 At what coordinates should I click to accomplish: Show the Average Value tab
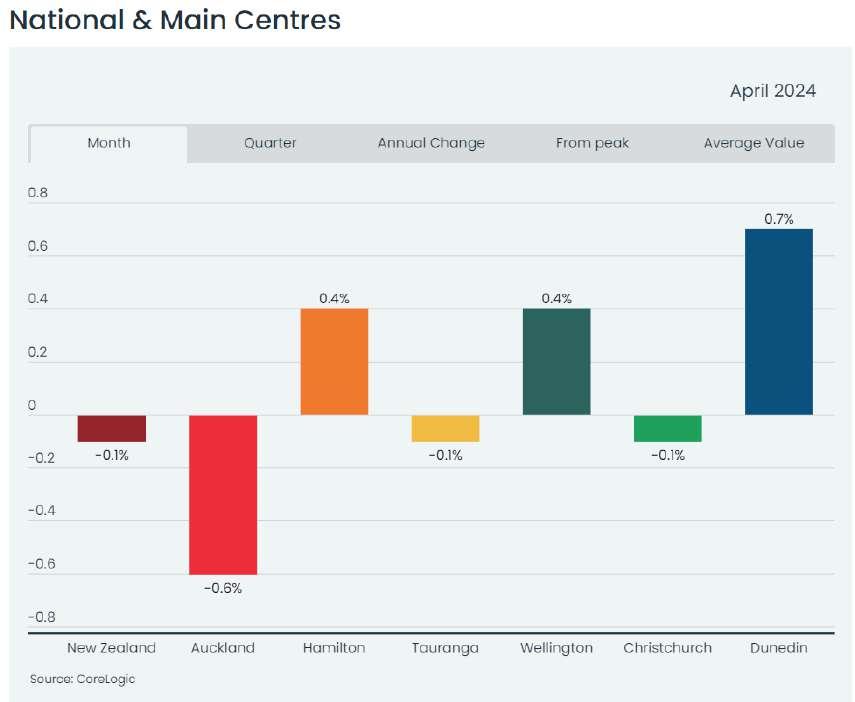(x=753, y=143)
